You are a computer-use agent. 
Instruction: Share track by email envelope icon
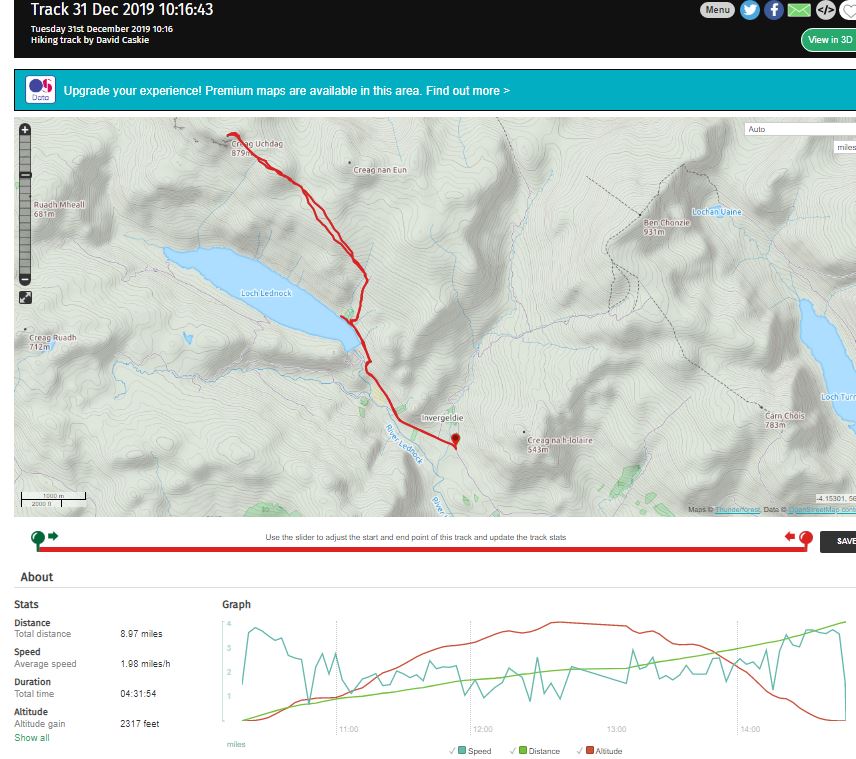click(799, 10)
